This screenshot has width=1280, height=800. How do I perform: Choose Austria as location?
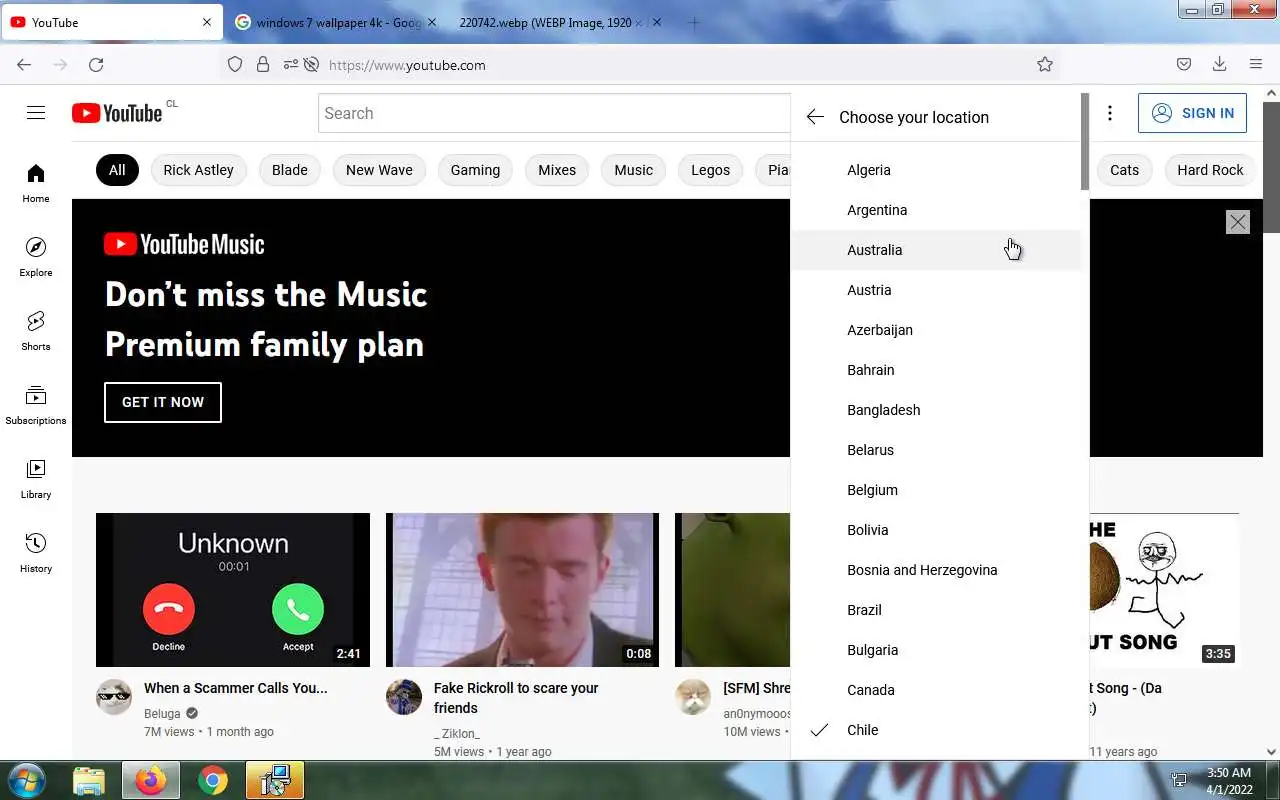(x=936, y=290)
